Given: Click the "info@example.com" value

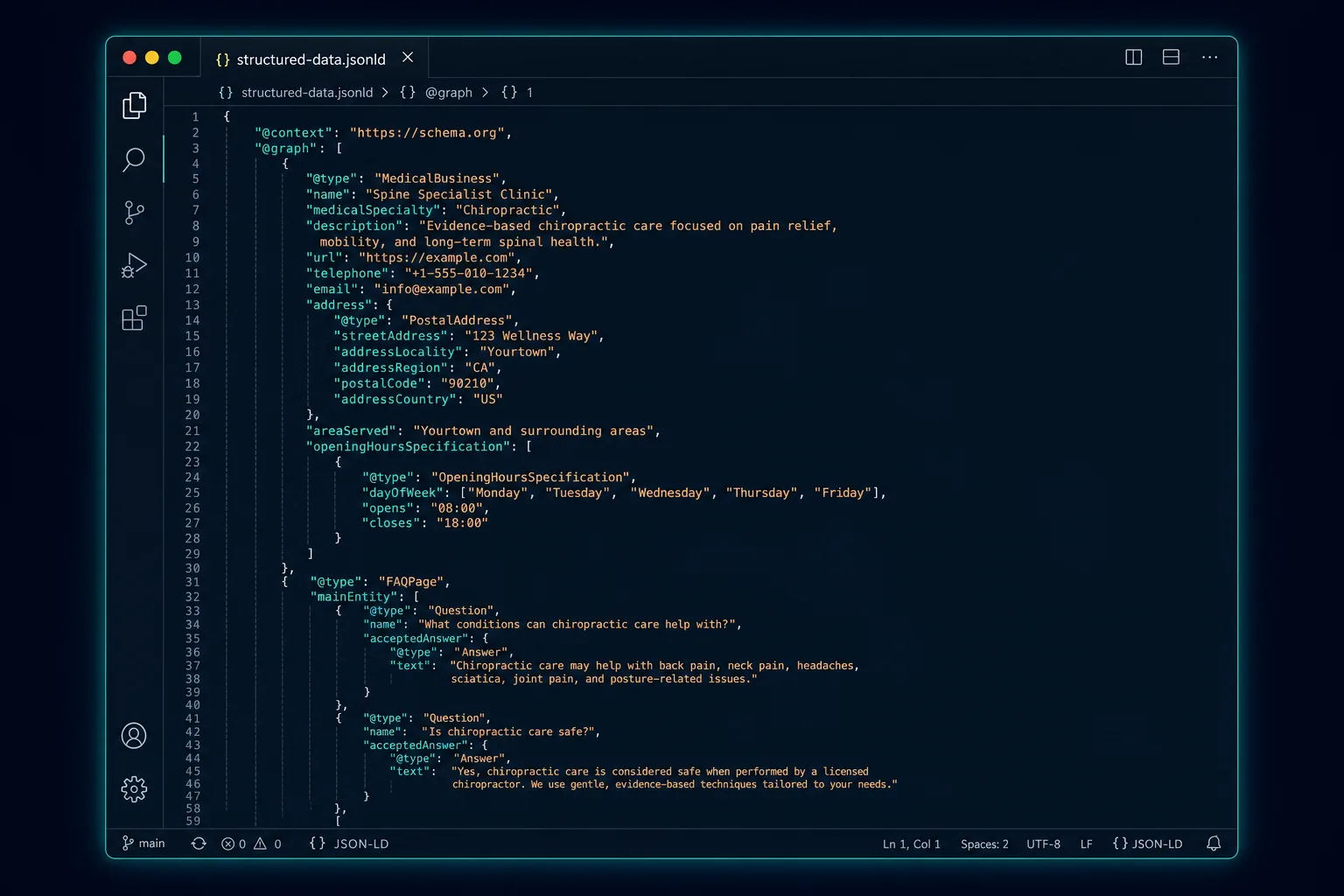Looking at the screenshot, I should [442, 289].
